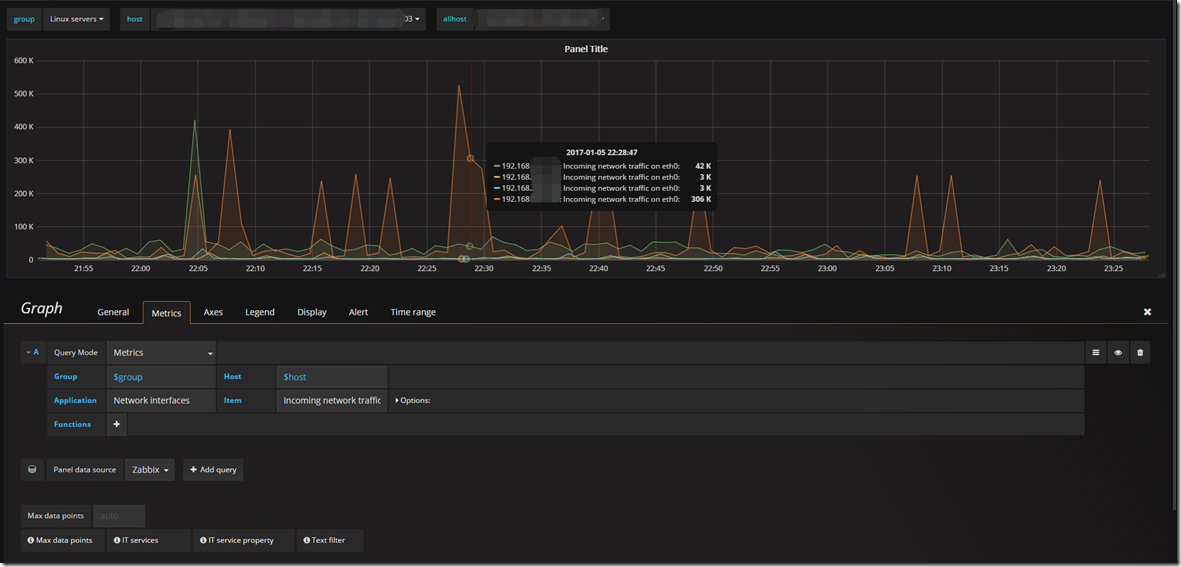Click the data source database icon
This screenshot has height=567, width=1181.
[32, 469]
